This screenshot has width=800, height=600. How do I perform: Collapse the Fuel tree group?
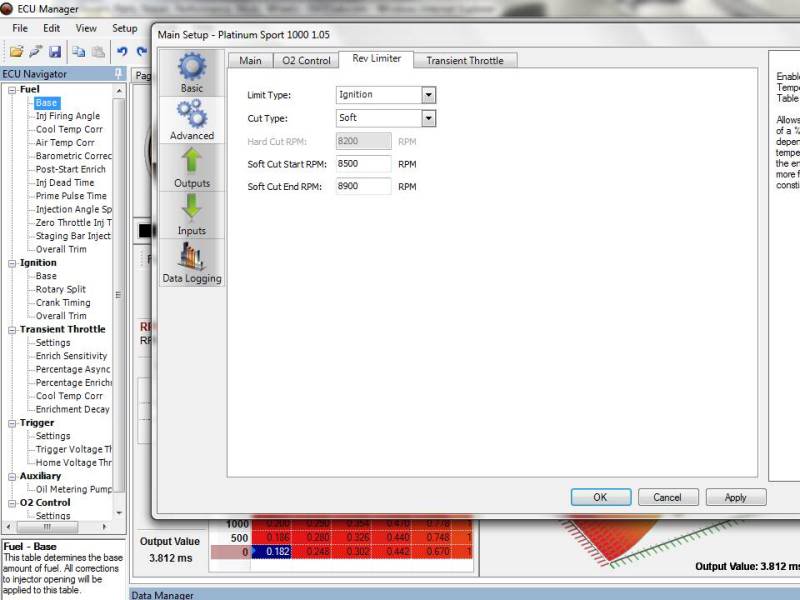click(x=12, y=90)
